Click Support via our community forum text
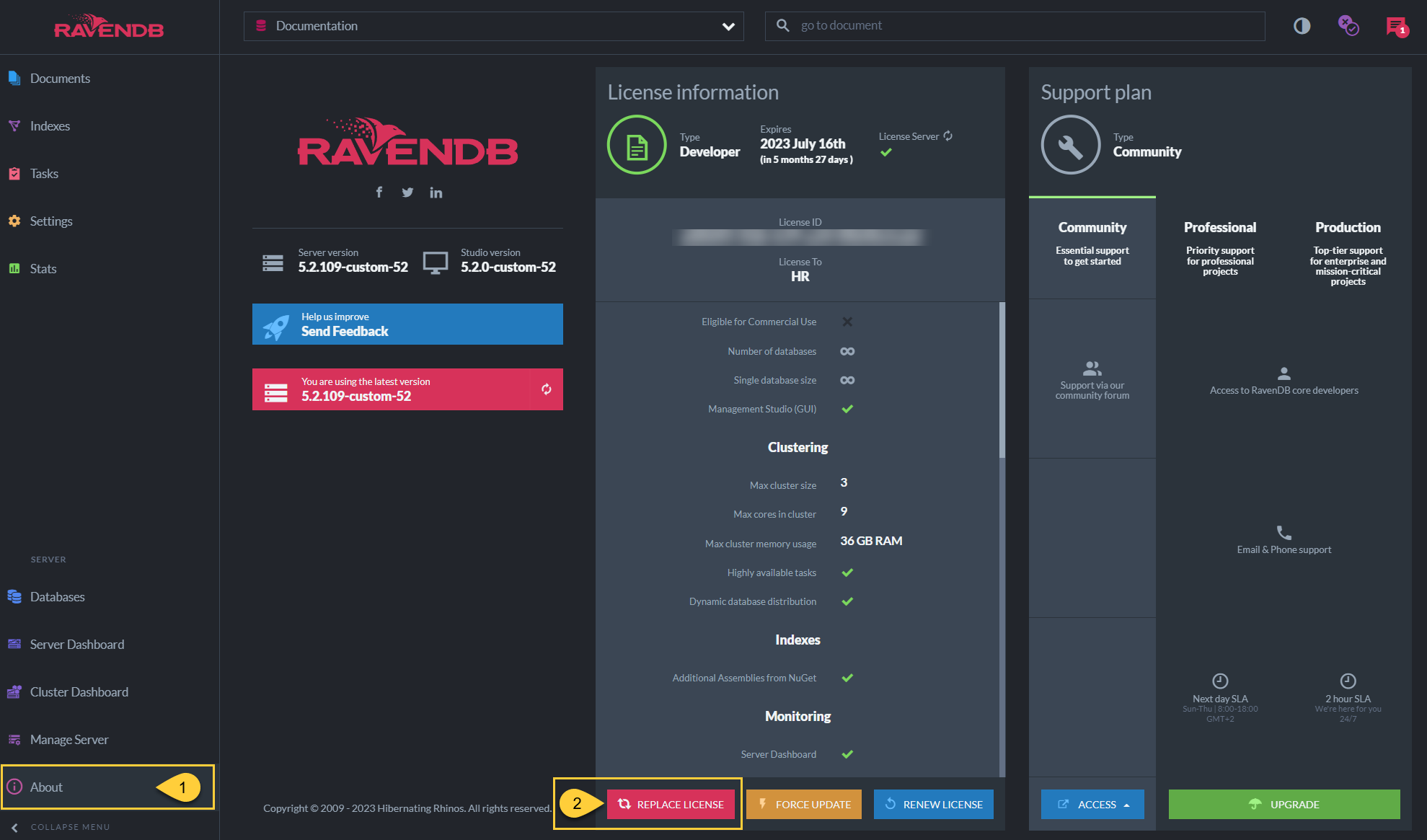This screenshot has height=840, width=1427. tap(1092, 390)
